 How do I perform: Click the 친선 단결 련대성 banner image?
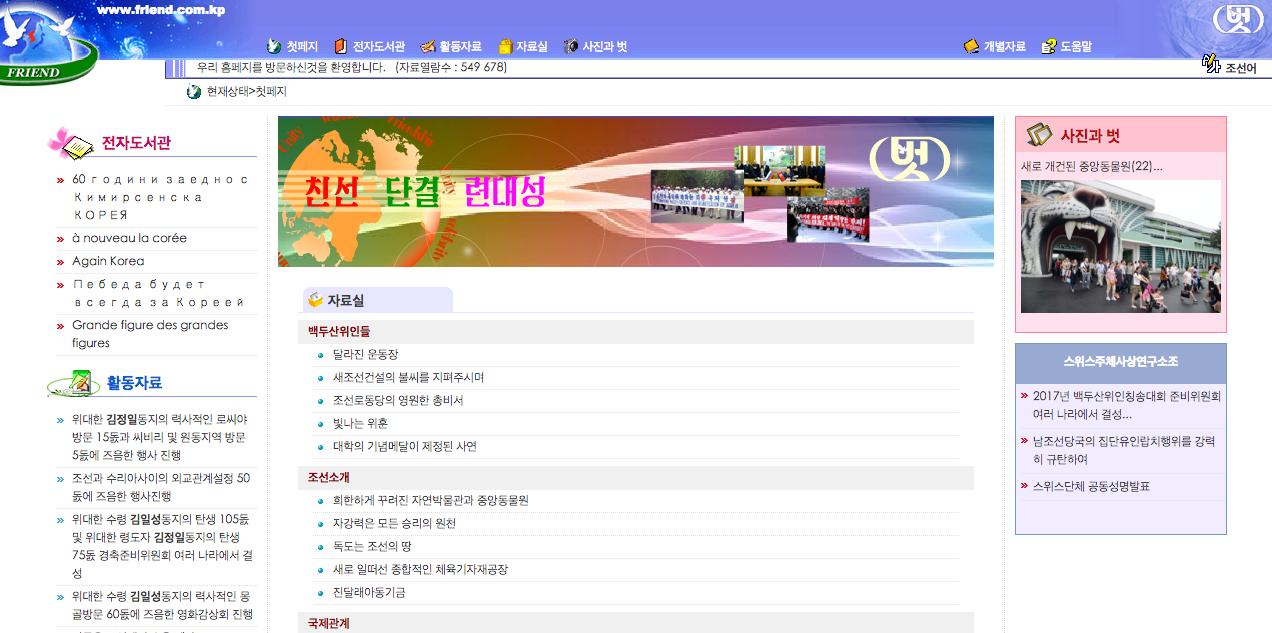[x=636, y=192]
